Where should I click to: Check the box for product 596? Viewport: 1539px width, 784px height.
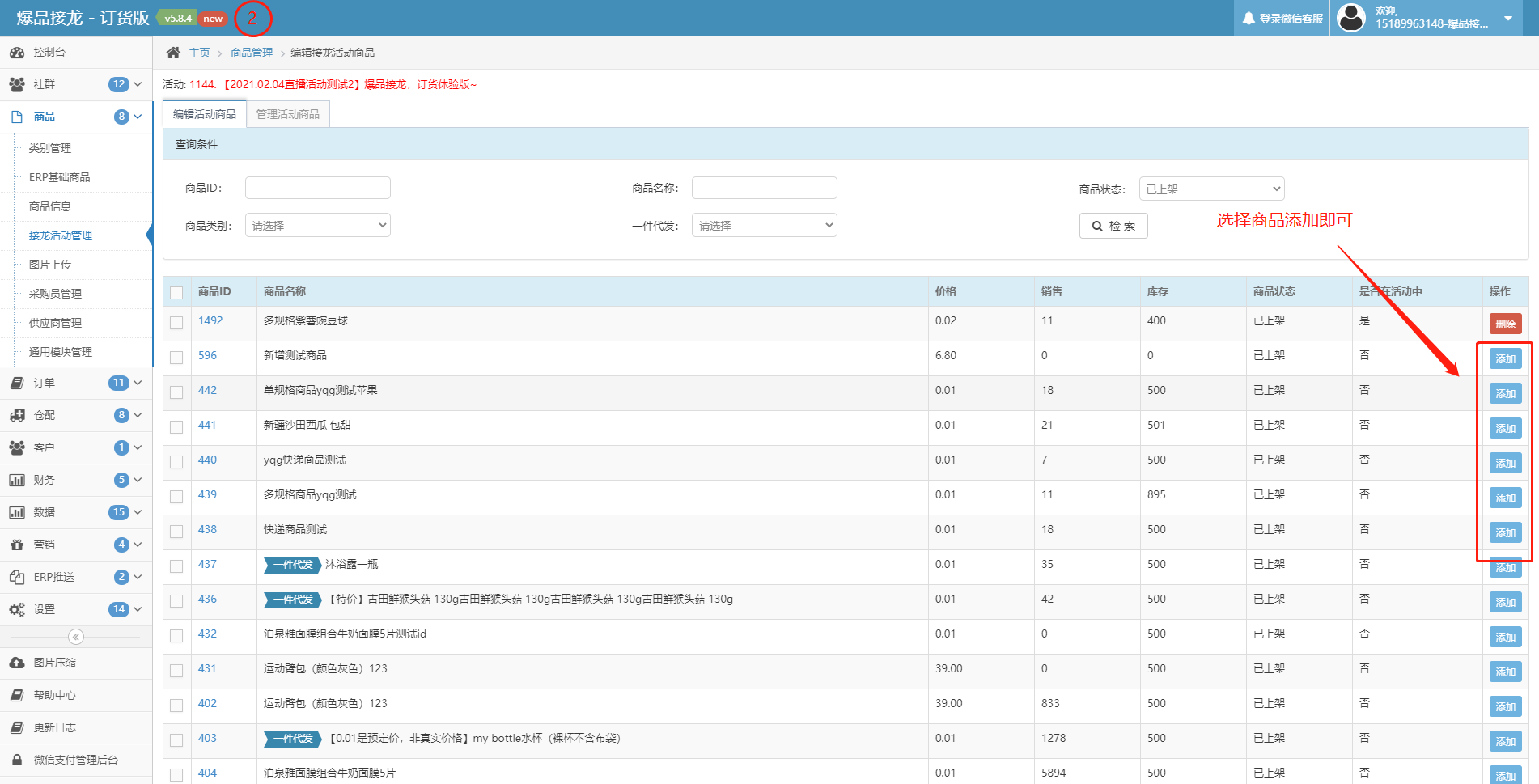[176, 358]
